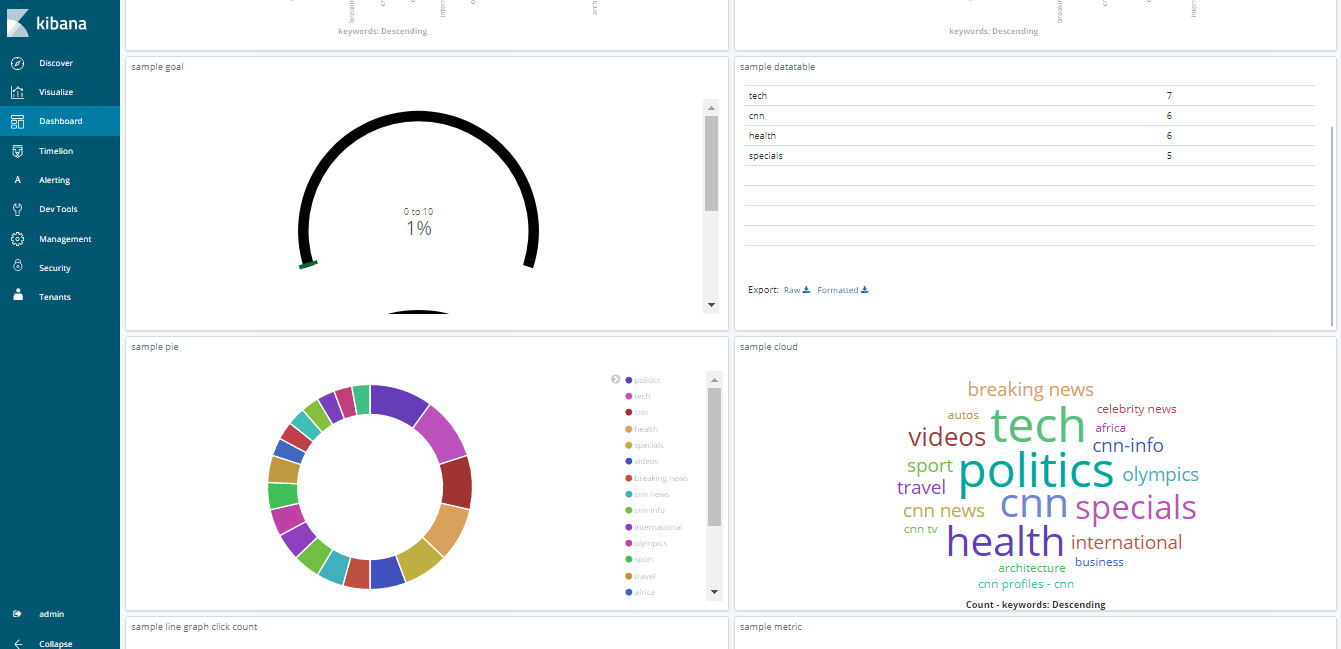Image resolution: width=1341 pixels, height=649 pixels.
Task: Click the health row in datatable
Action: pyautogui.click(x=1030, y=136)
